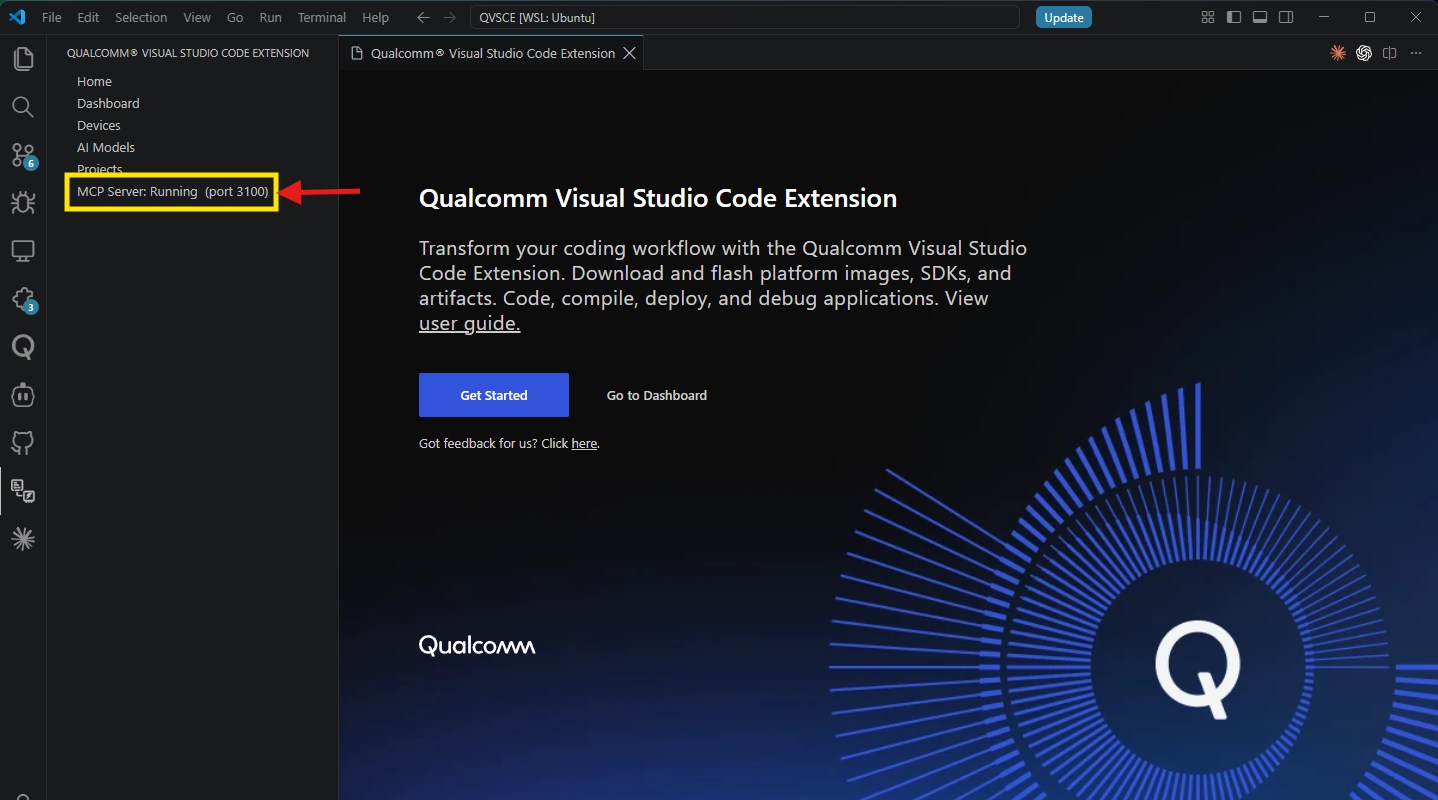Open the user guide link
Screen dimensions: 1438x800
[x=470, y=323]
